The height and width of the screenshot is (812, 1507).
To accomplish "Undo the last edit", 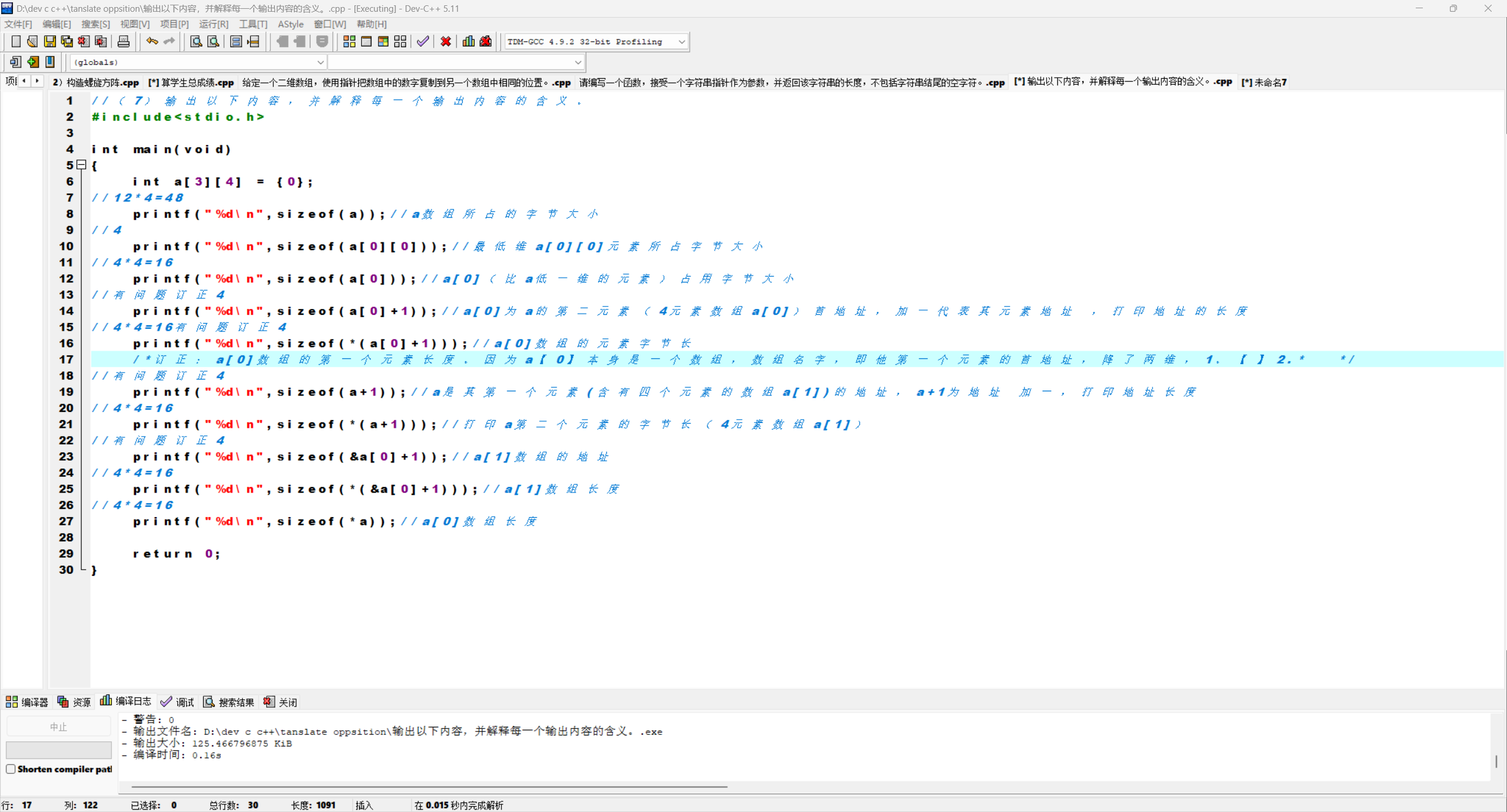I will (151, 41).
